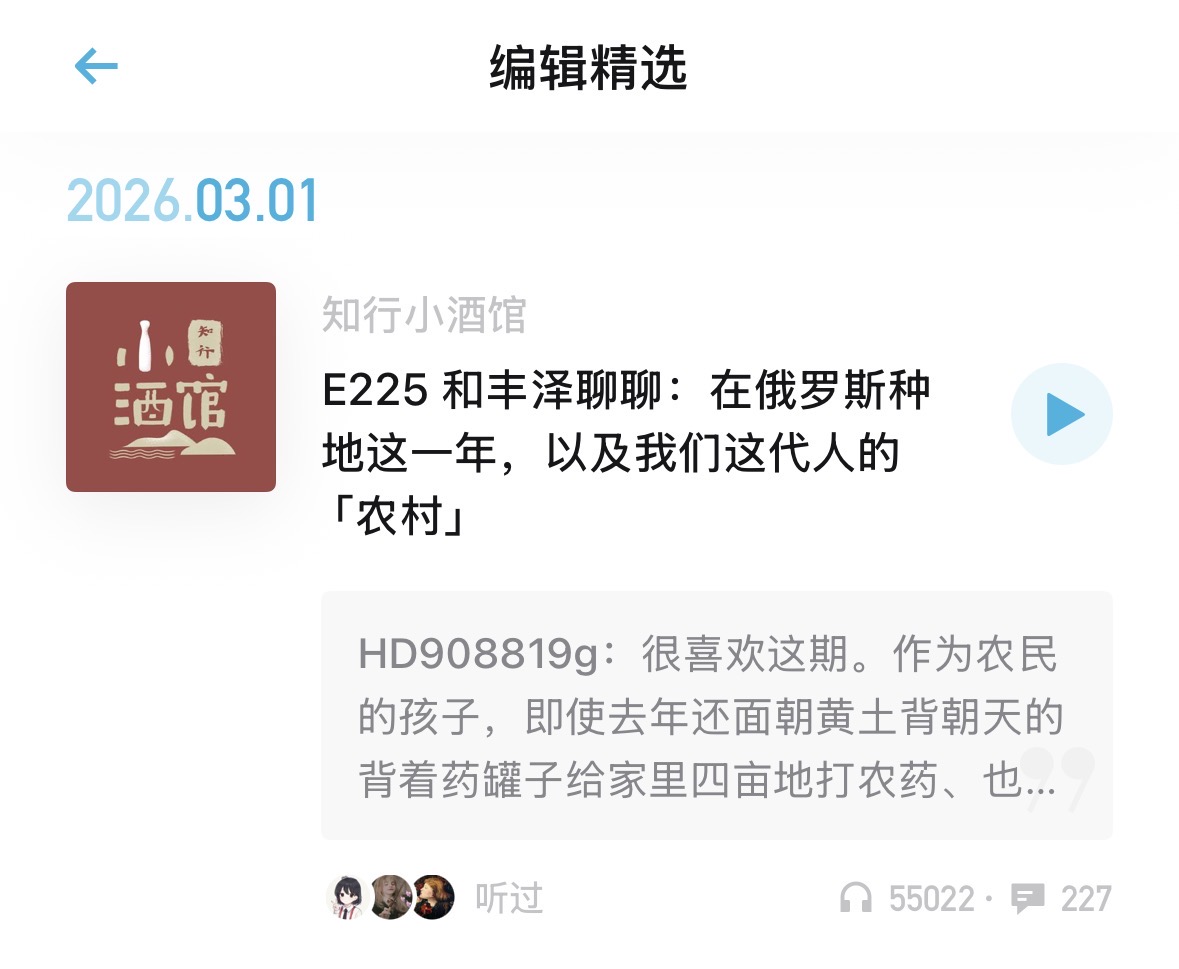Image resolution: width=1179 pixels, height=969 pixels.
Task: Tap the HD908819g commenter username
Action: click(477, 653)
